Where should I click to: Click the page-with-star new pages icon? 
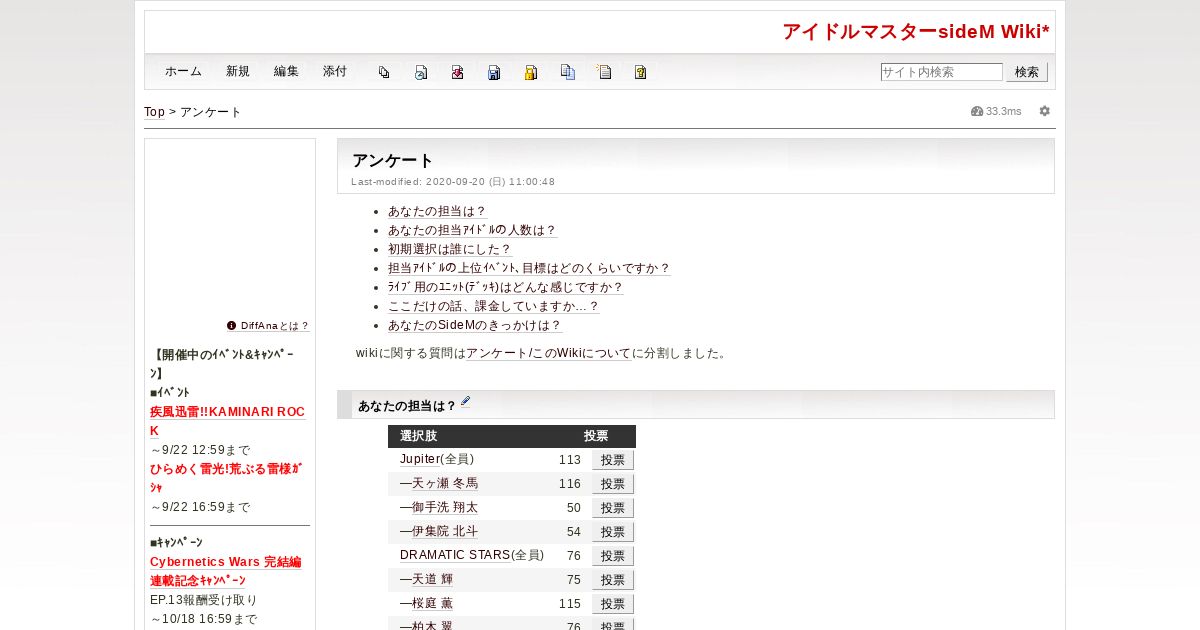tap(604, 72)
